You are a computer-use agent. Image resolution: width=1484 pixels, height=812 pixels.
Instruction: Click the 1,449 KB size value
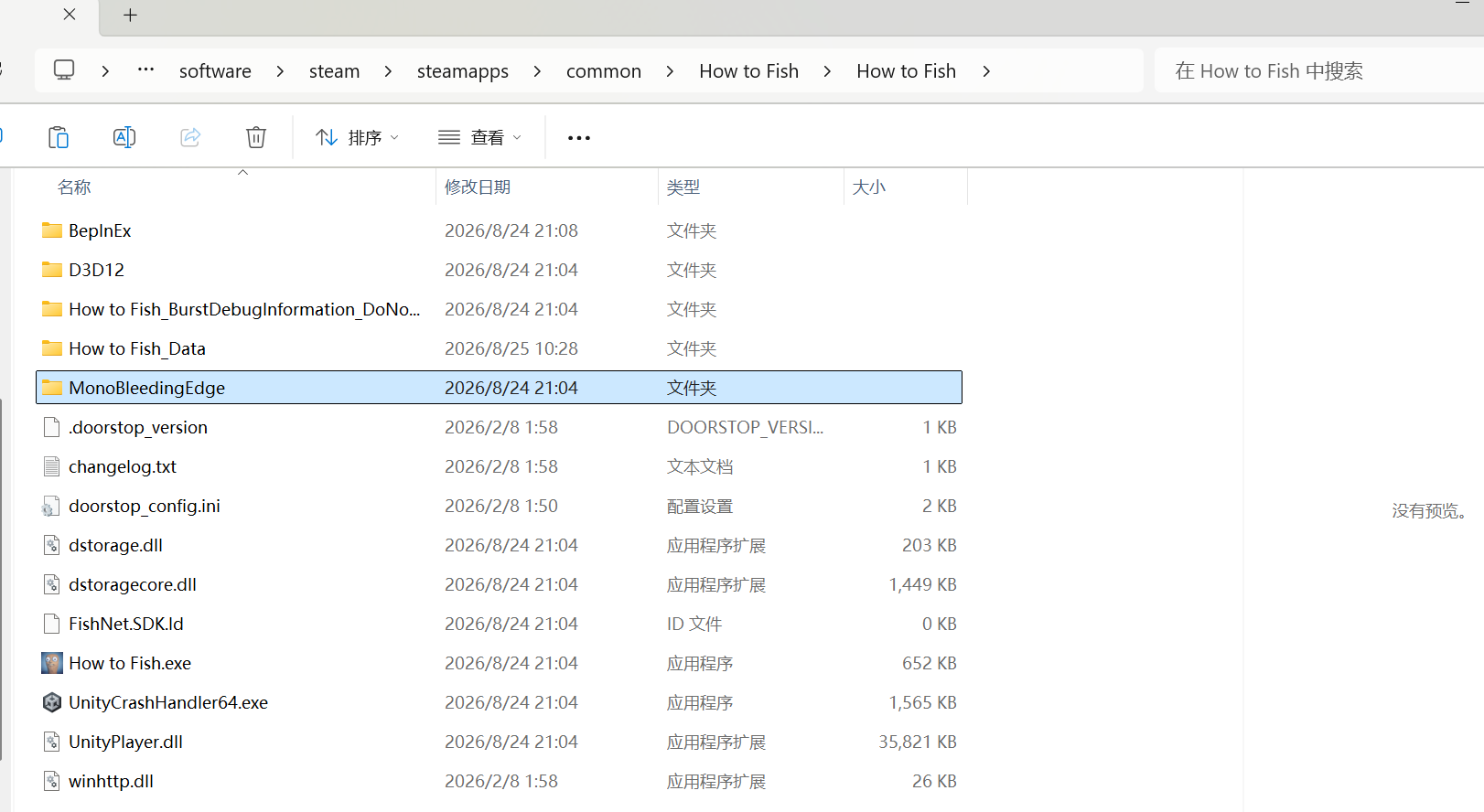(x=922, y=584)
